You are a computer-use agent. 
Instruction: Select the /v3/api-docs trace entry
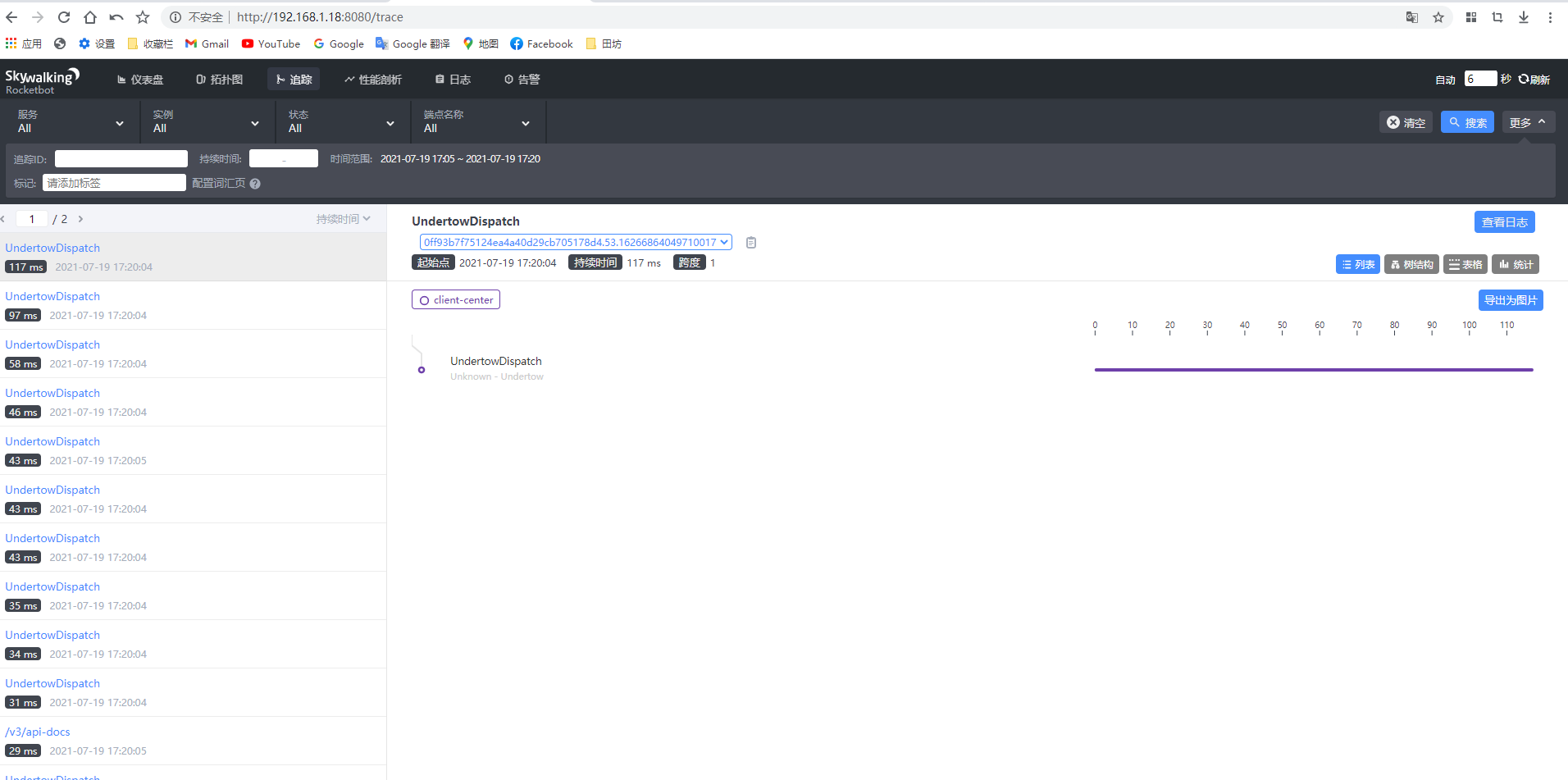click(193, 741)
